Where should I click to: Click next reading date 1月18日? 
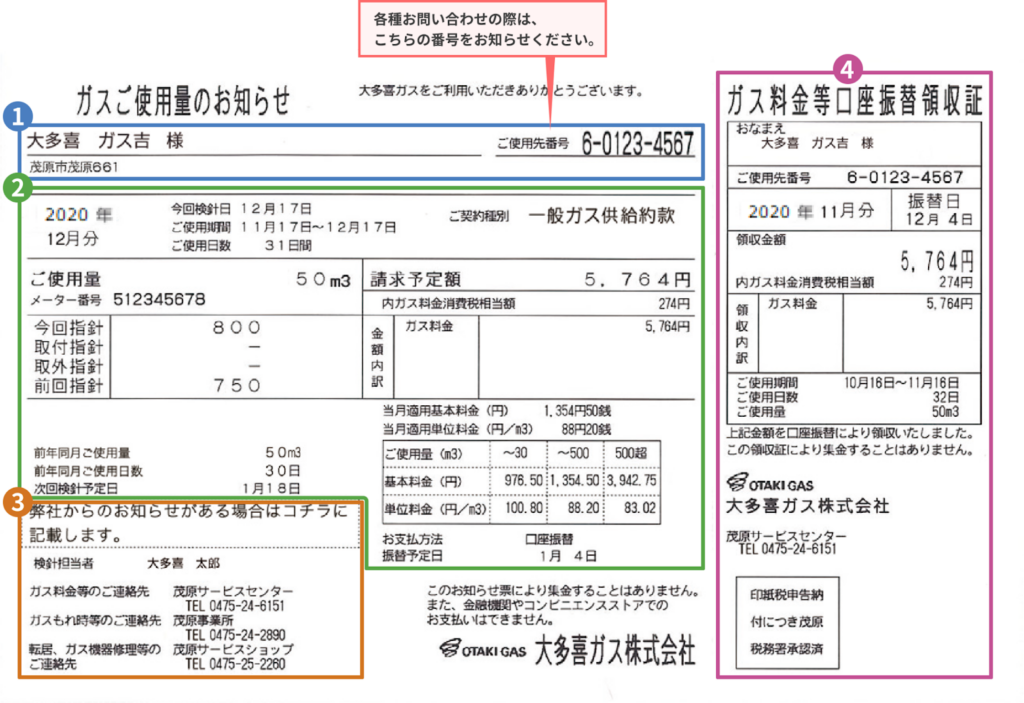click(272, 488)
